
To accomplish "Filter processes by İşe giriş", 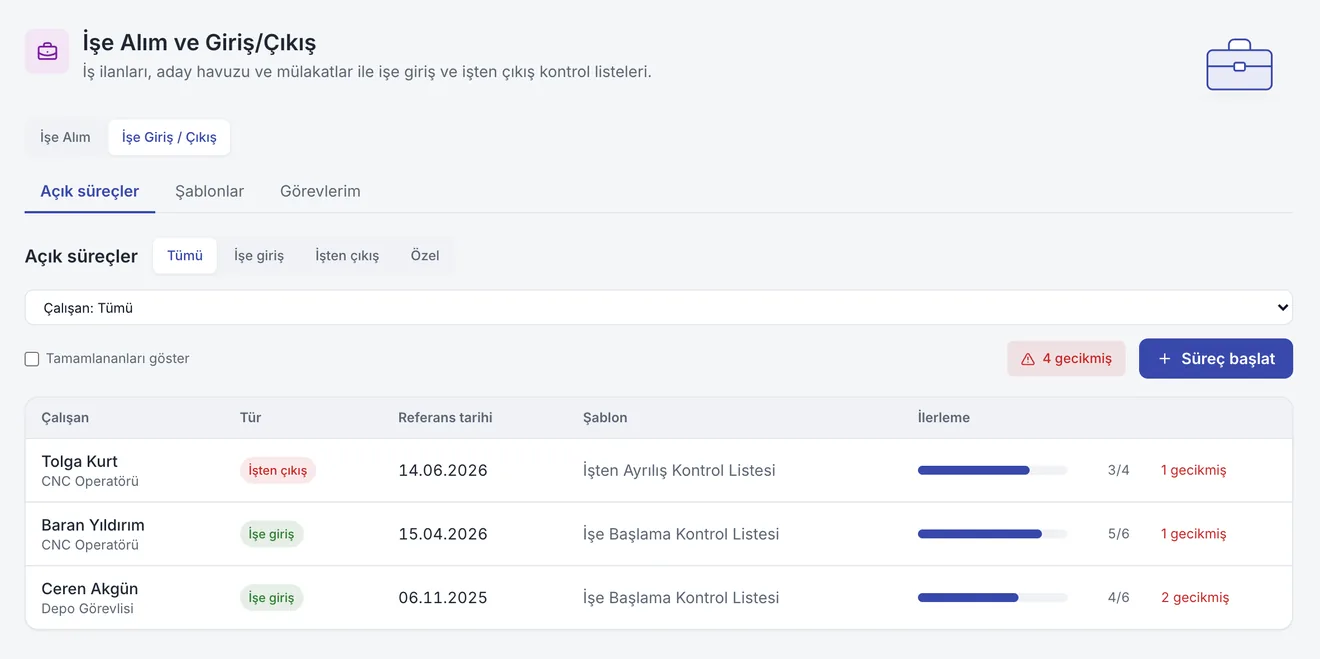I will [x=259, y=256].
